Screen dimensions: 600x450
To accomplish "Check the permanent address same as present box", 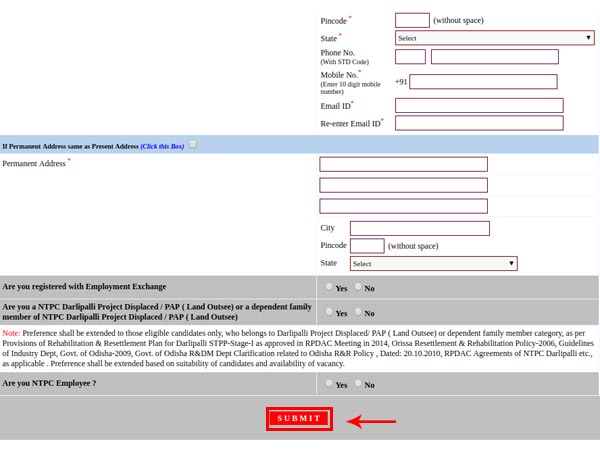I will click(x=193, y=144).
